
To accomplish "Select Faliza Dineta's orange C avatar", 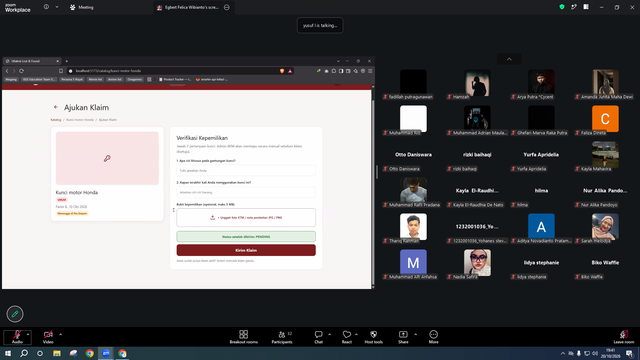I will coord(605,119).
